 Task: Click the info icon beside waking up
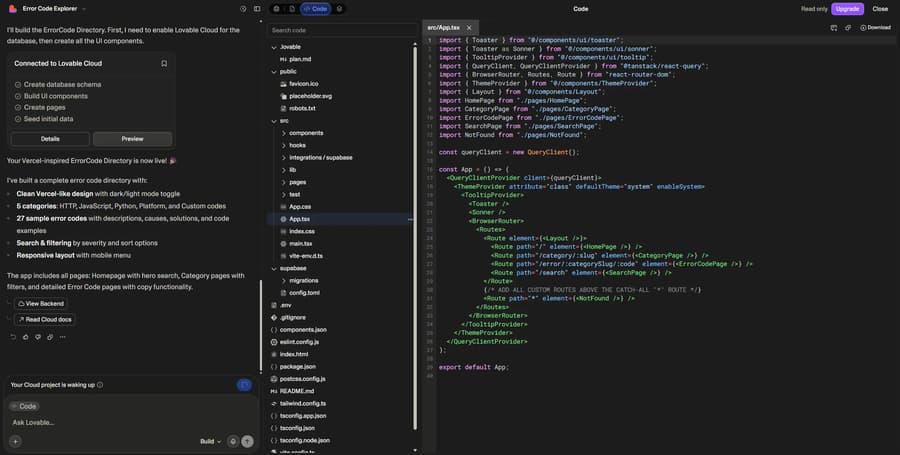[100, 385]
